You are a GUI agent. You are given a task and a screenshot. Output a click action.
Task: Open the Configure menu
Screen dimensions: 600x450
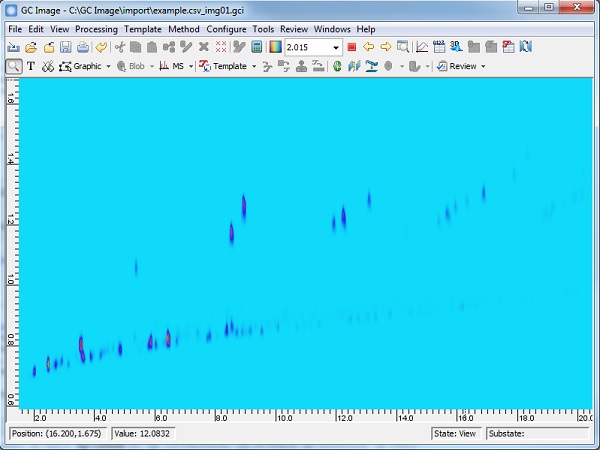click(226, 29)
